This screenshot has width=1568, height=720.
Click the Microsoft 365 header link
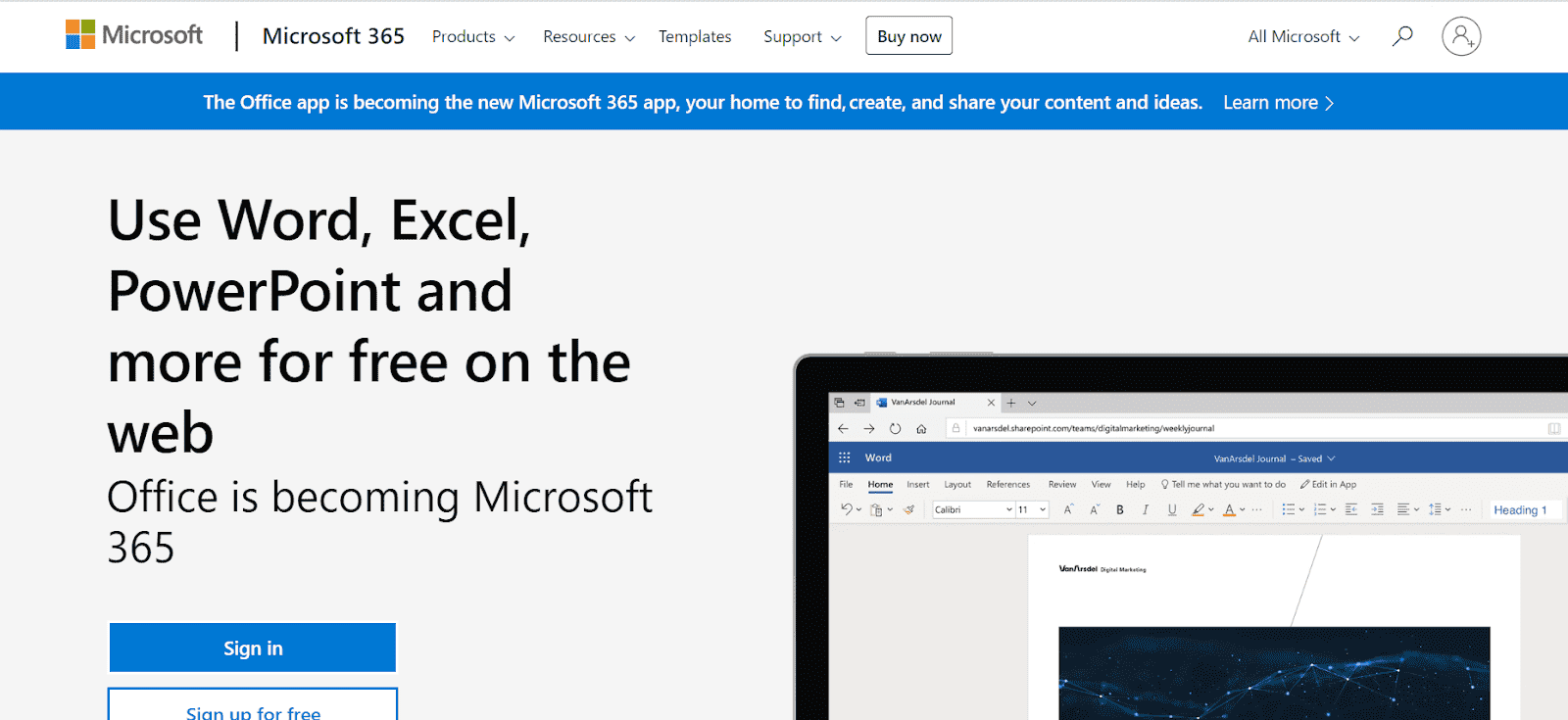click(333, 36)
